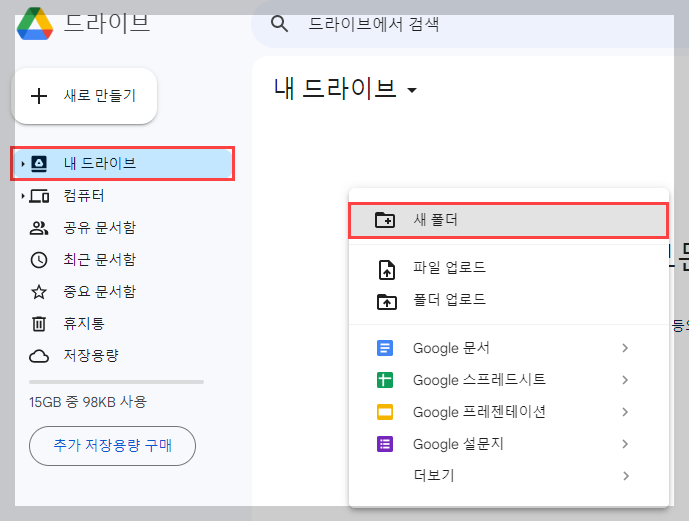Select Google 프레젠테이션 menu item

click(509, 412)
